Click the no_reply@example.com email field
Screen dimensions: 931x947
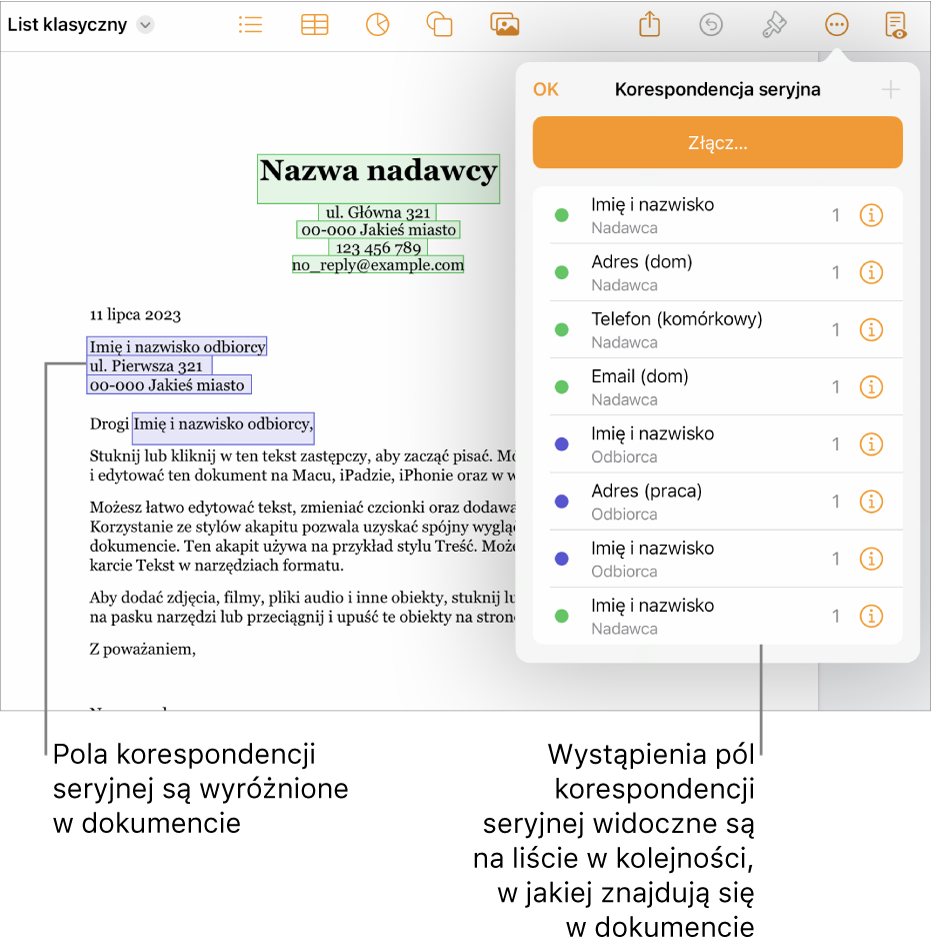pos(378,265)
